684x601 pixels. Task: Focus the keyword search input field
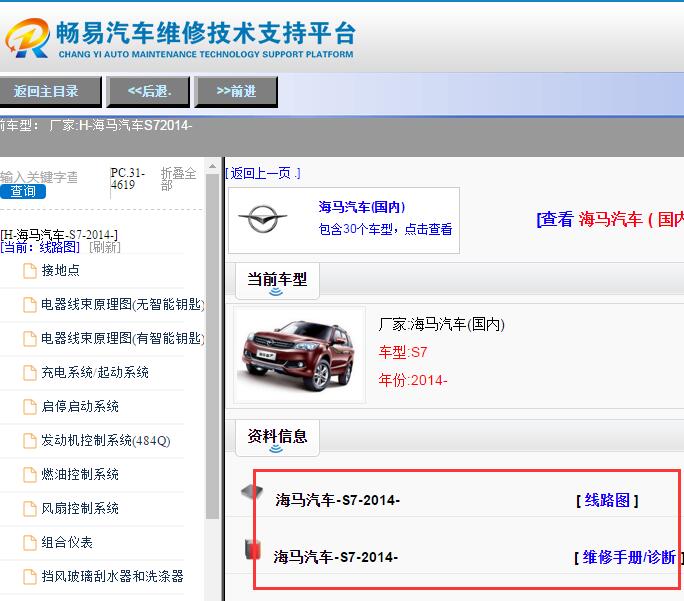(x=39, y=177)
